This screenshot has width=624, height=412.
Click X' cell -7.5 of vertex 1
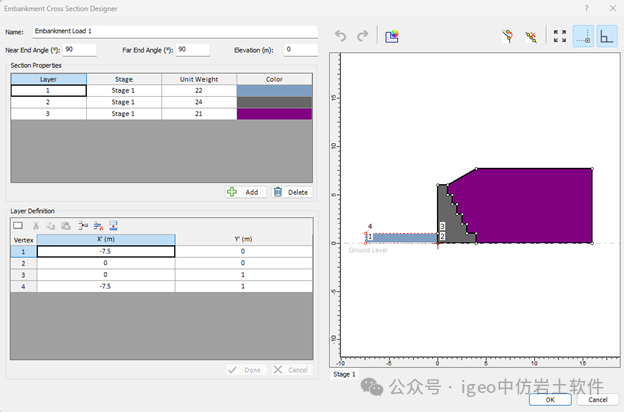pyautogui.click(x=106, y=252)
